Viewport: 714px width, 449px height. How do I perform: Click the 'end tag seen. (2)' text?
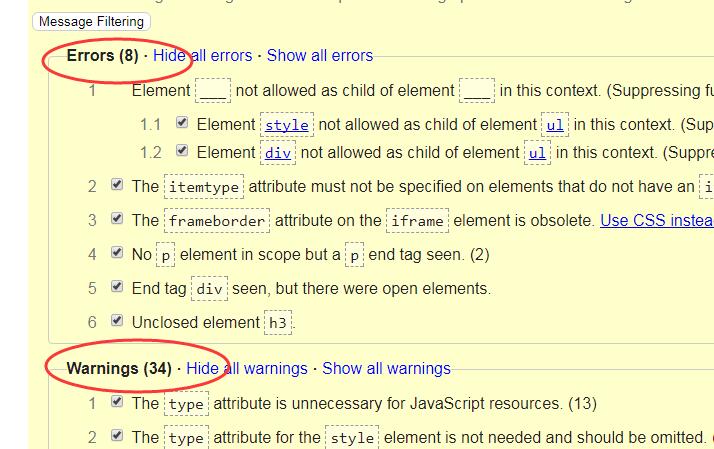(429, 254)
